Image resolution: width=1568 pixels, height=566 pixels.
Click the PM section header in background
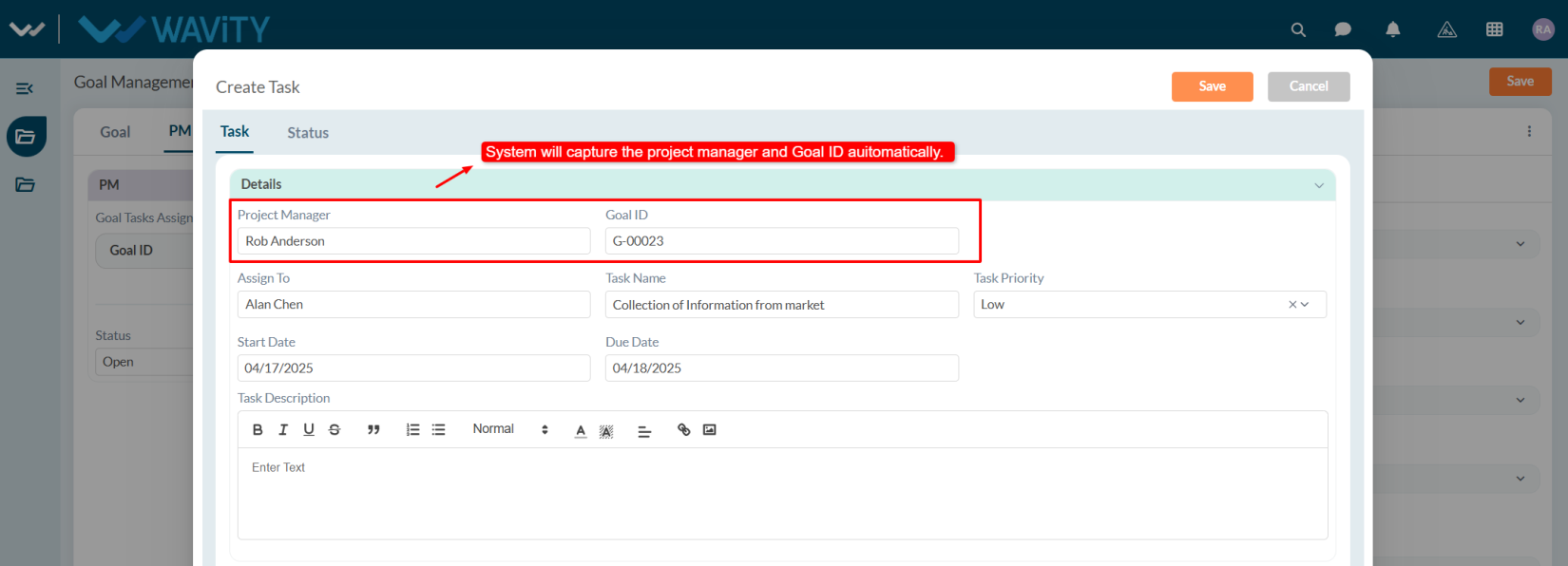(x=142, y=185)
